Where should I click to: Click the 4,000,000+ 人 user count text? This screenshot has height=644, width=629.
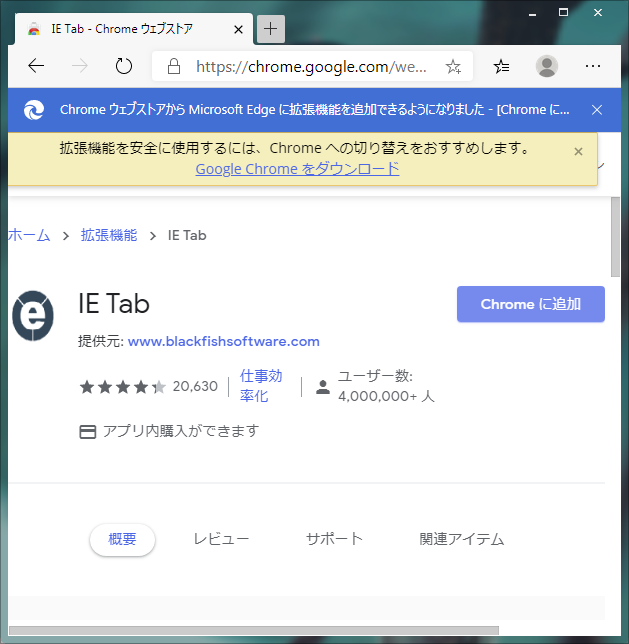coord(386,396)
